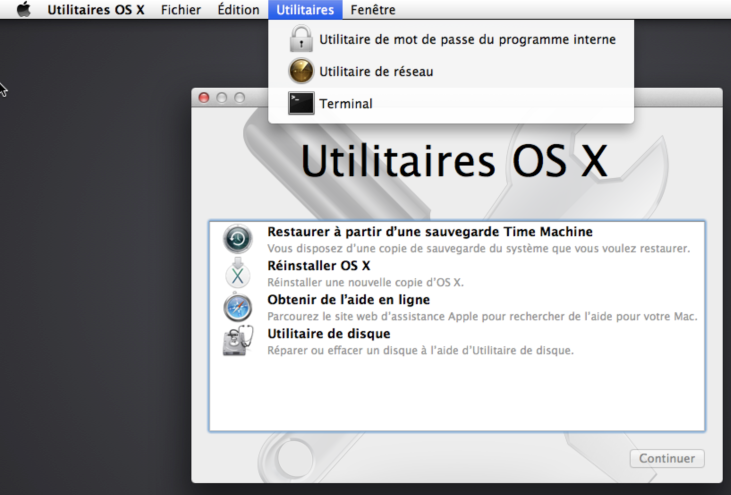Click the Safari compass icon
This screenshot has width=731, height=495.
[238, 308]
